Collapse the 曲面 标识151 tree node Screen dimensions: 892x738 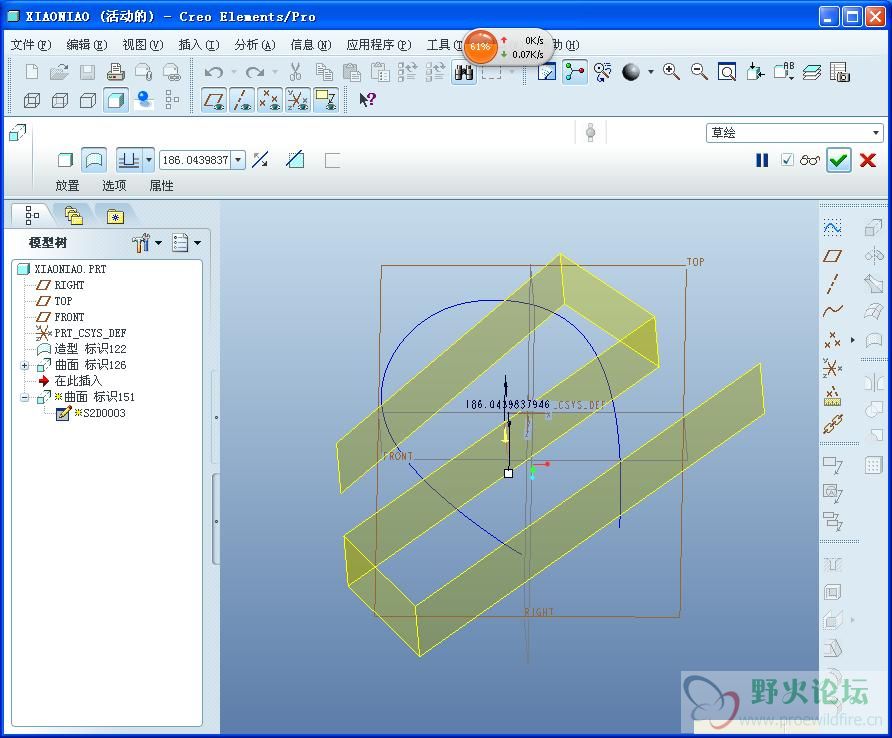click(x=24, y=397)
